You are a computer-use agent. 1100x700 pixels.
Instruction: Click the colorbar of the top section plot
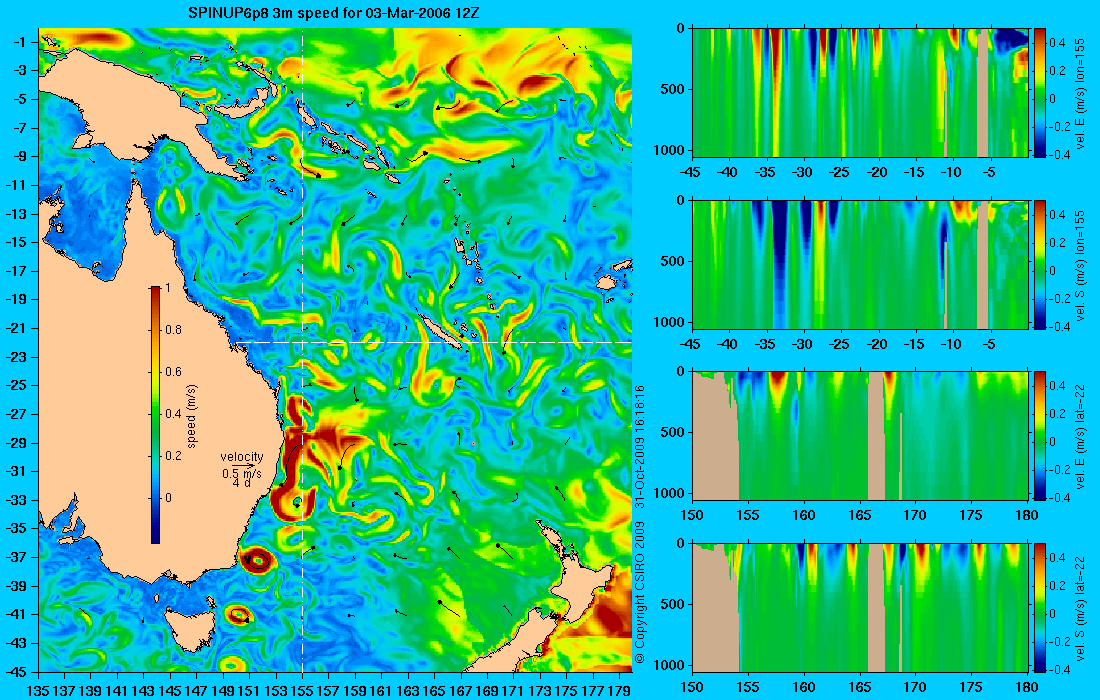pos(1040,93)
